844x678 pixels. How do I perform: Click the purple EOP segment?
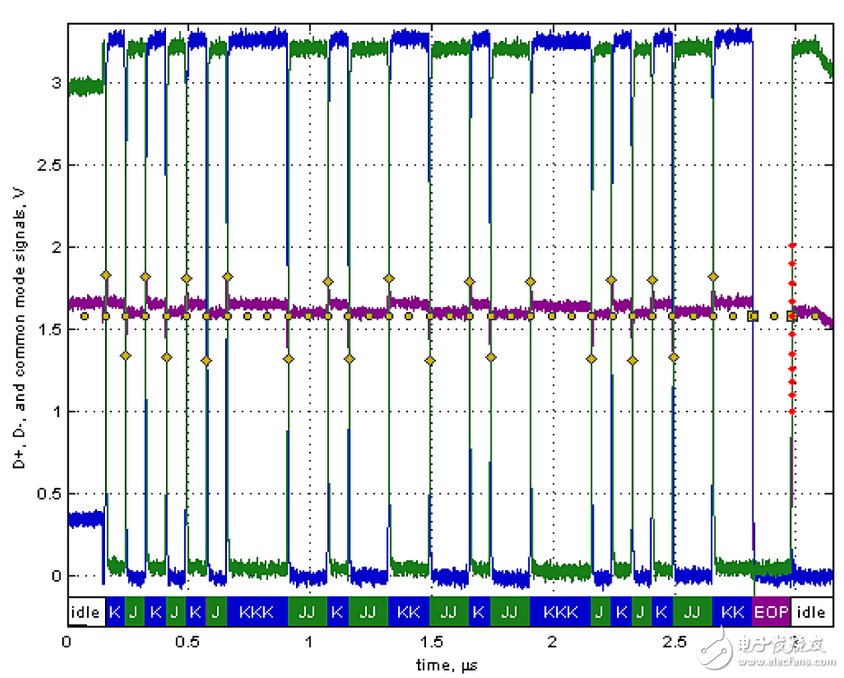pyautogui.click(x=771, y=611)
